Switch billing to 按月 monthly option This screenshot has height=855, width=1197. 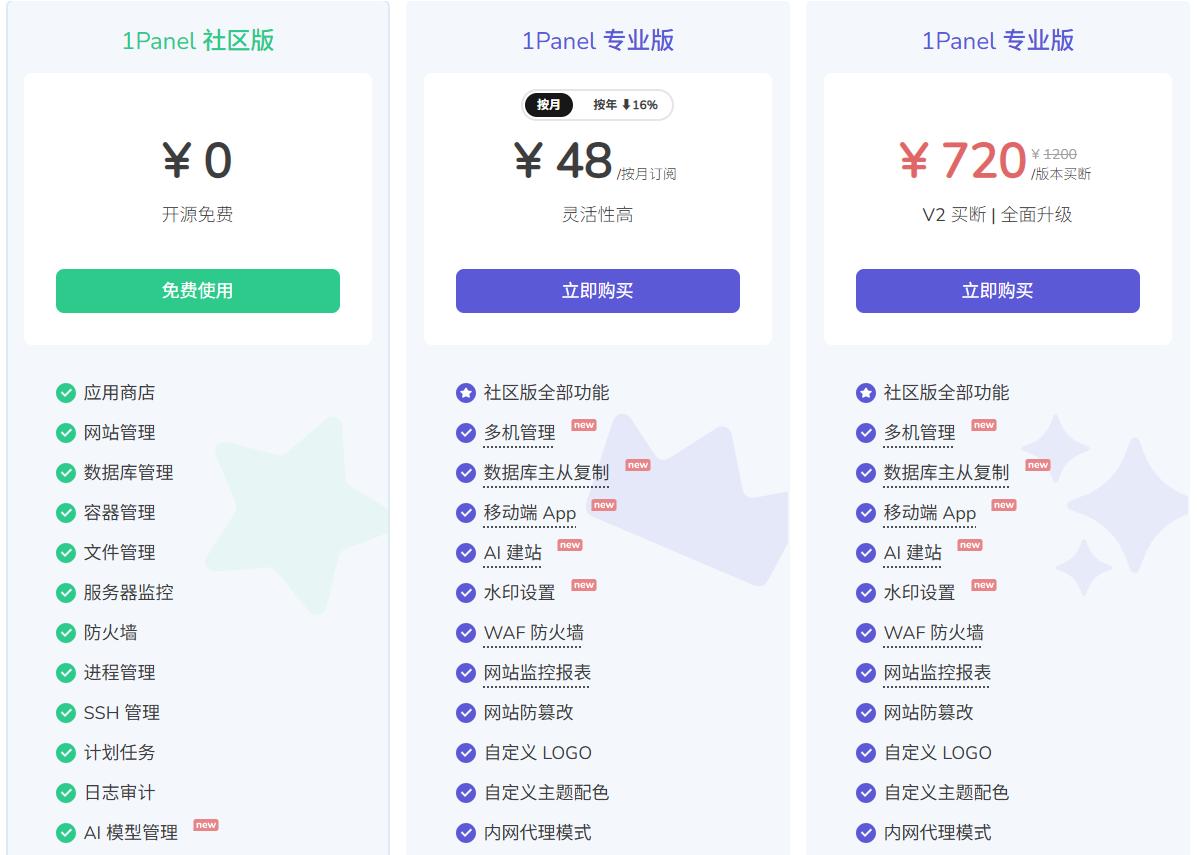click(x=549, y=105)
